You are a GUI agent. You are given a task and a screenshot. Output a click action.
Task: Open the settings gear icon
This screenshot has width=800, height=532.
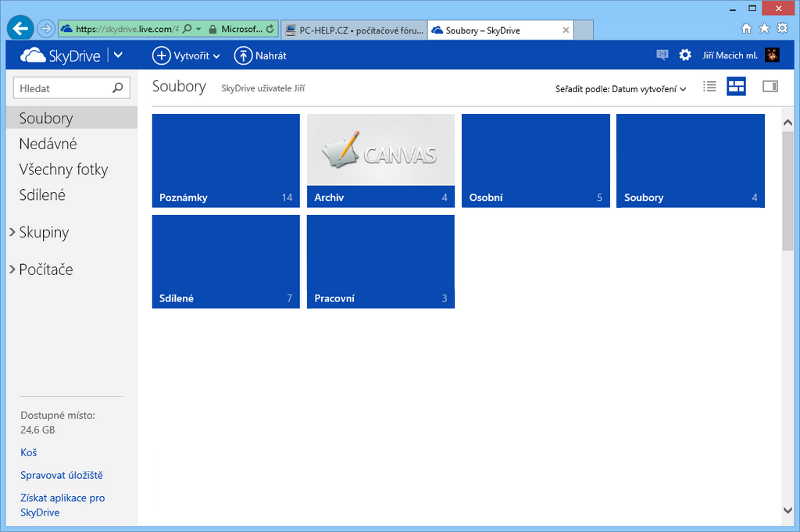click(x=685, y=56)
